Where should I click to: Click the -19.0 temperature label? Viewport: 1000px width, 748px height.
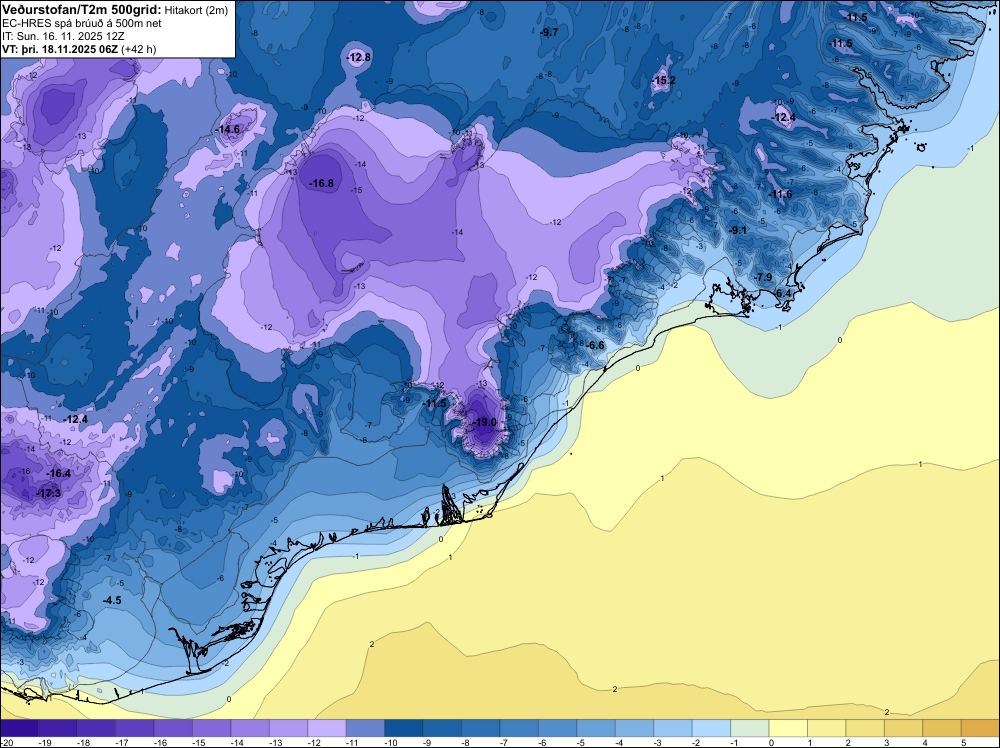tap(484, 423)
